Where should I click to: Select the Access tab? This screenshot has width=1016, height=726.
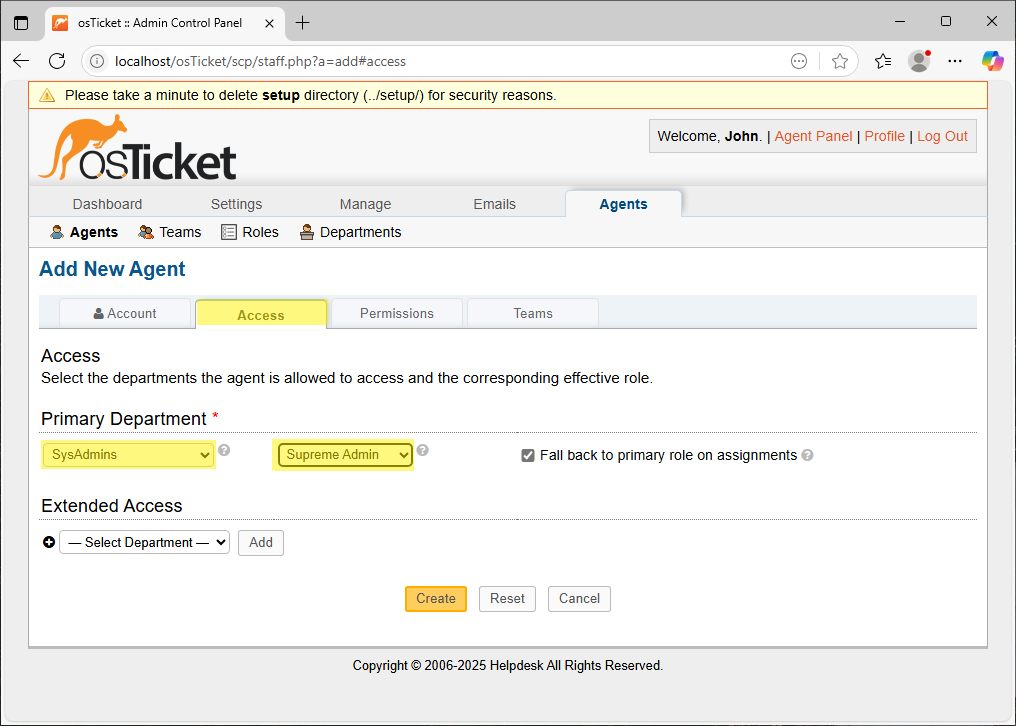click(261, 314)
